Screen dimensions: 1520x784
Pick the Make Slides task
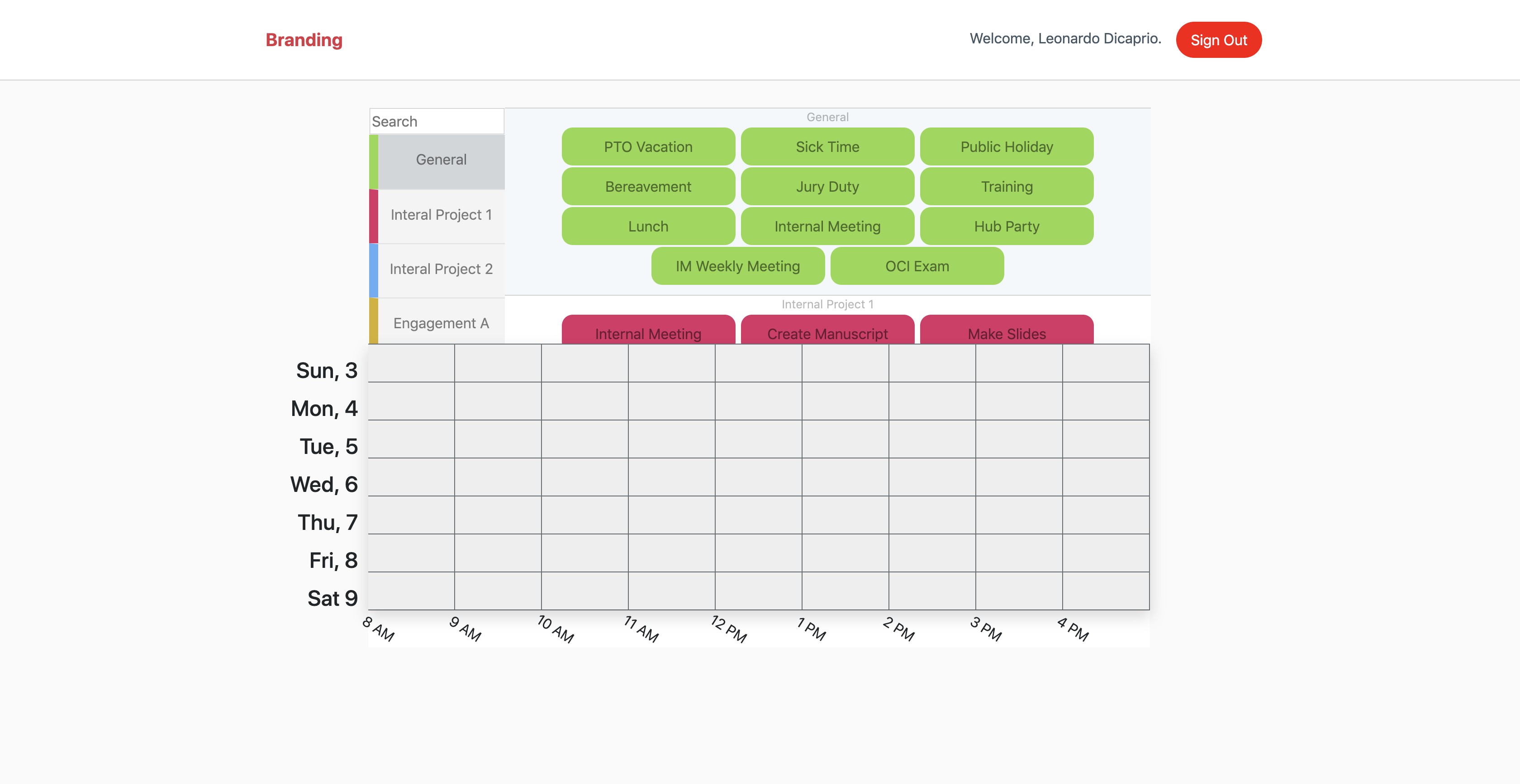(1006, 331)
